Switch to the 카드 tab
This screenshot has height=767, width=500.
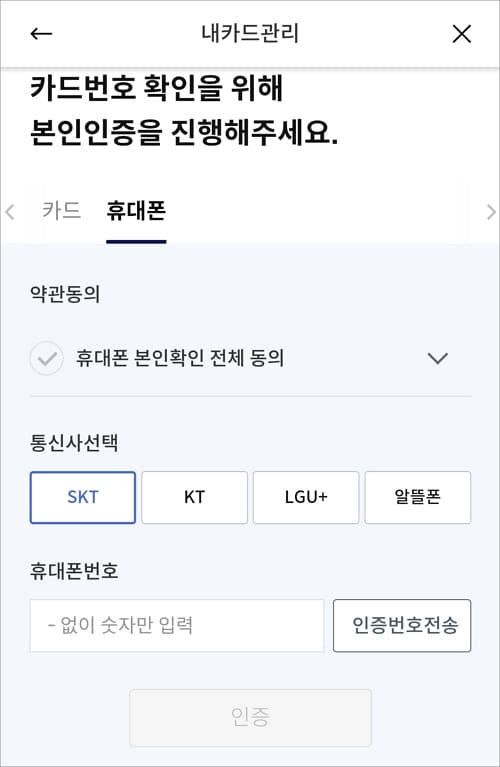point(61,211)
